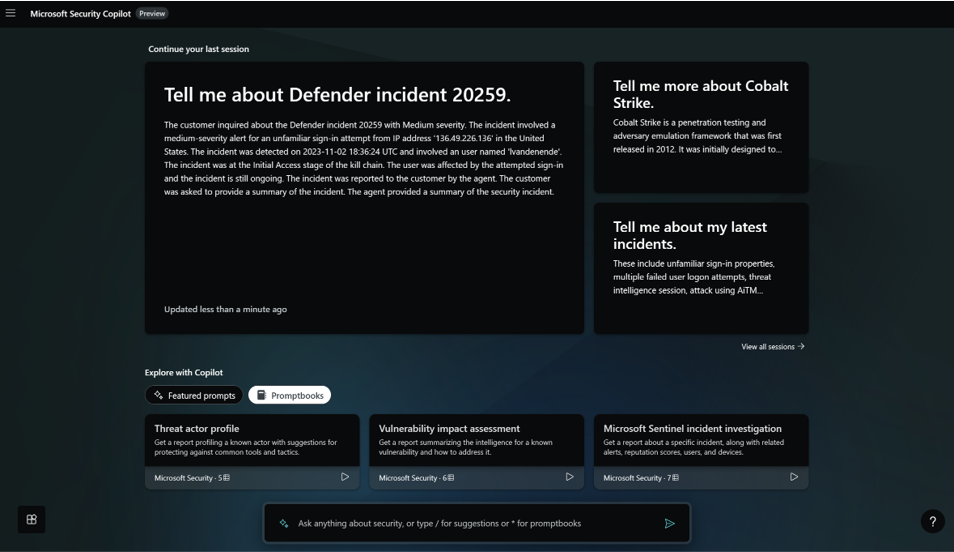Run the Threat actor profile promptbook
This screenshot has width=954, height=552.
(x=345, y=477)
